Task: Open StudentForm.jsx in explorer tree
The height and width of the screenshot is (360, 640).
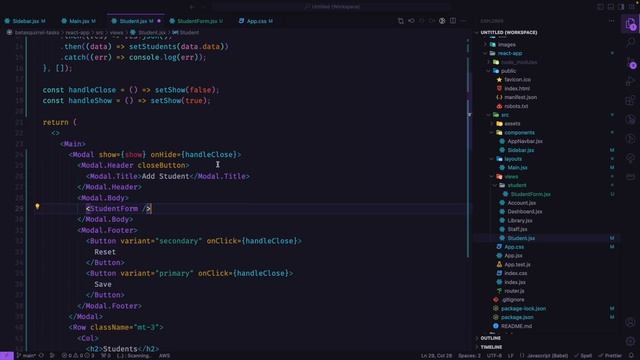Action: pos(530,194)
